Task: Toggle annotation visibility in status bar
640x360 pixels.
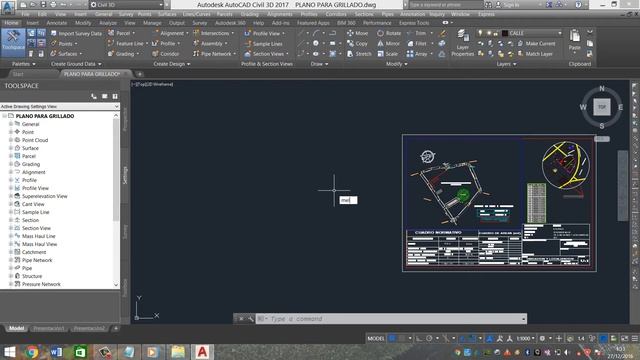Action: (490, 338)
